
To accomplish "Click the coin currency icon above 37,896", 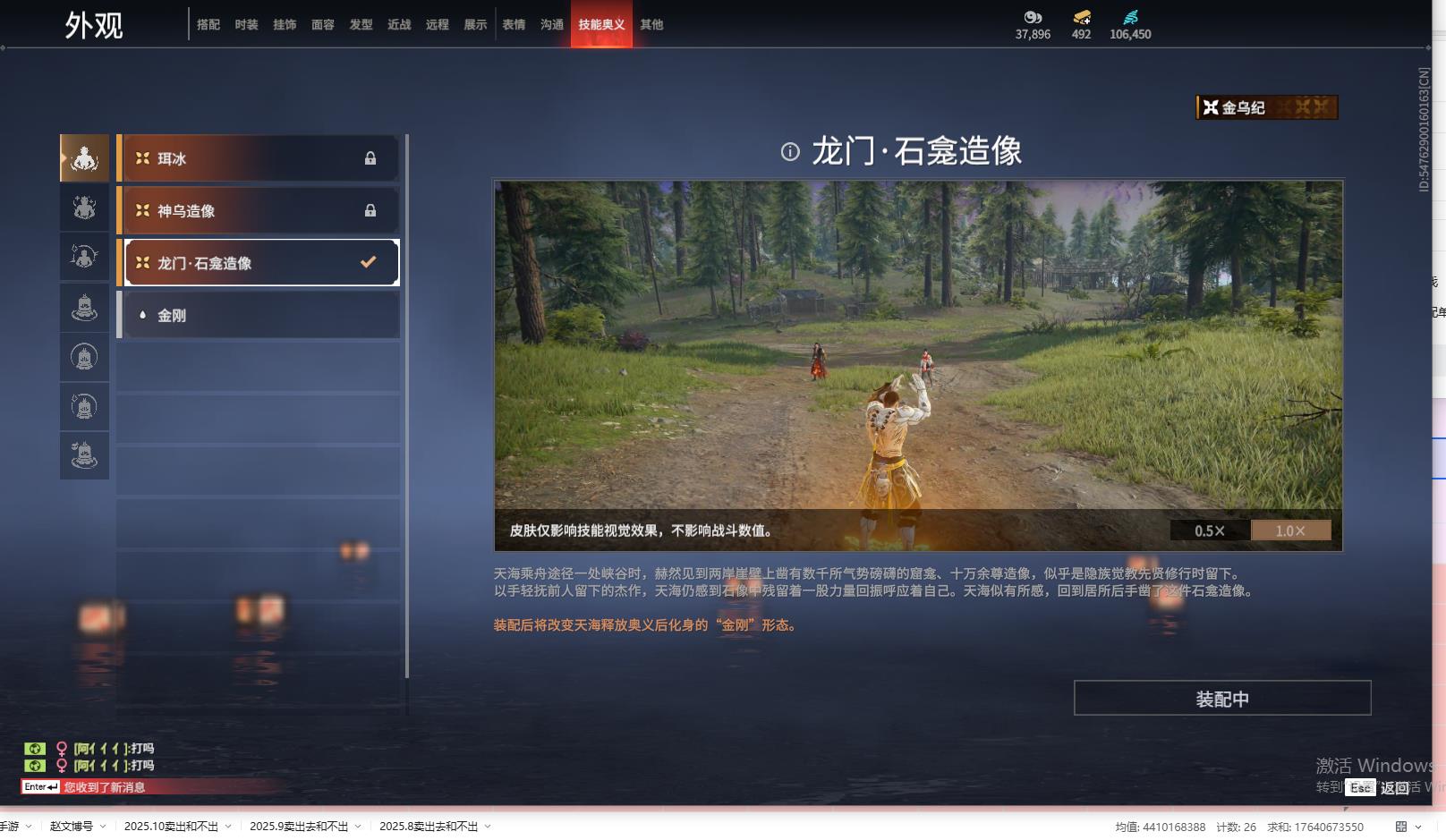I will 1033,17.
